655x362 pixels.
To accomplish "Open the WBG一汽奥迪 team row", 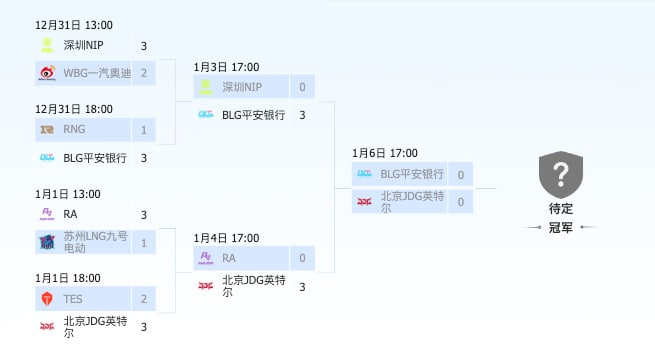I will coord(95,73).
